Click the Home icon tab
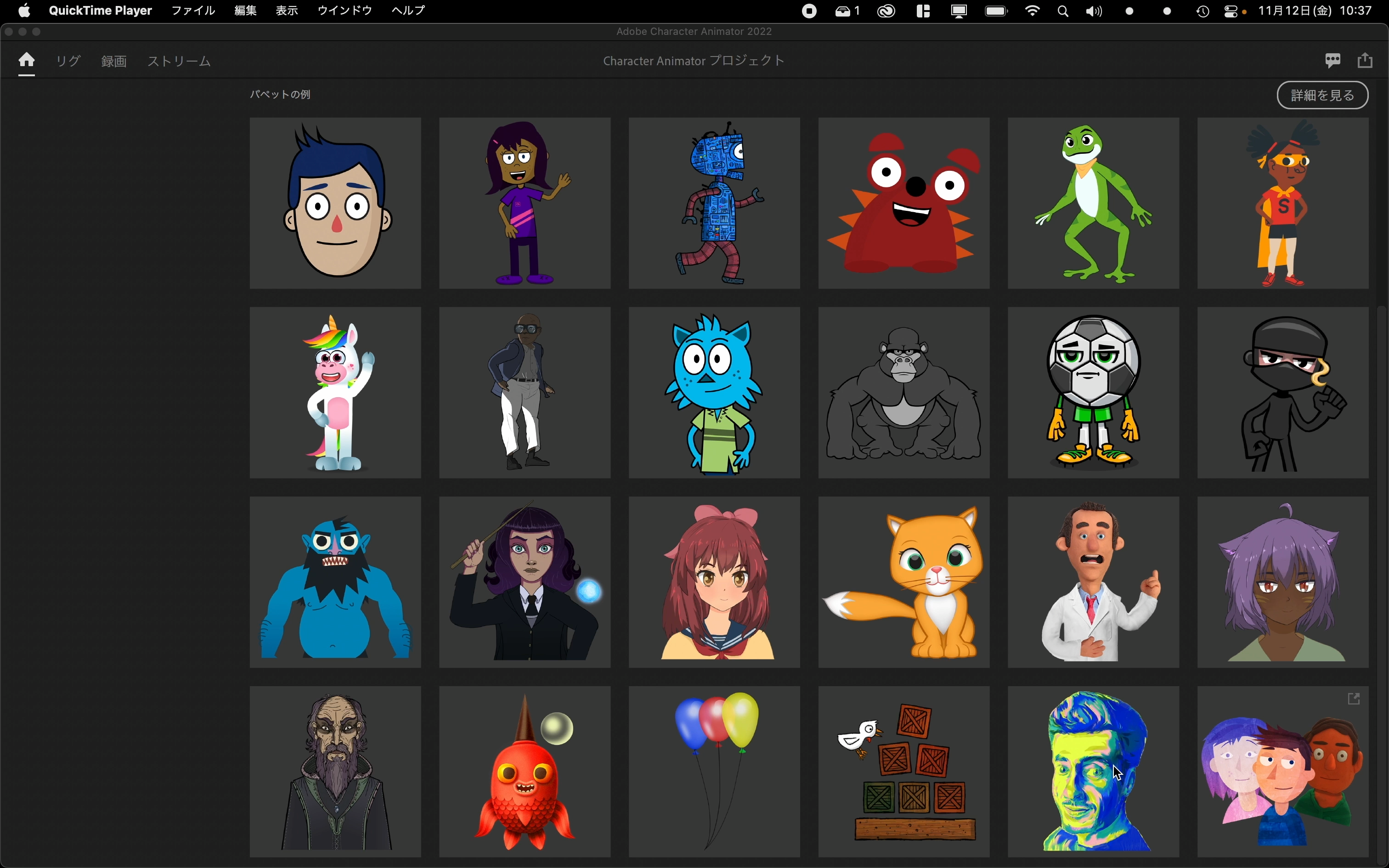The image size is (1389, 868). tap(26, 60)
